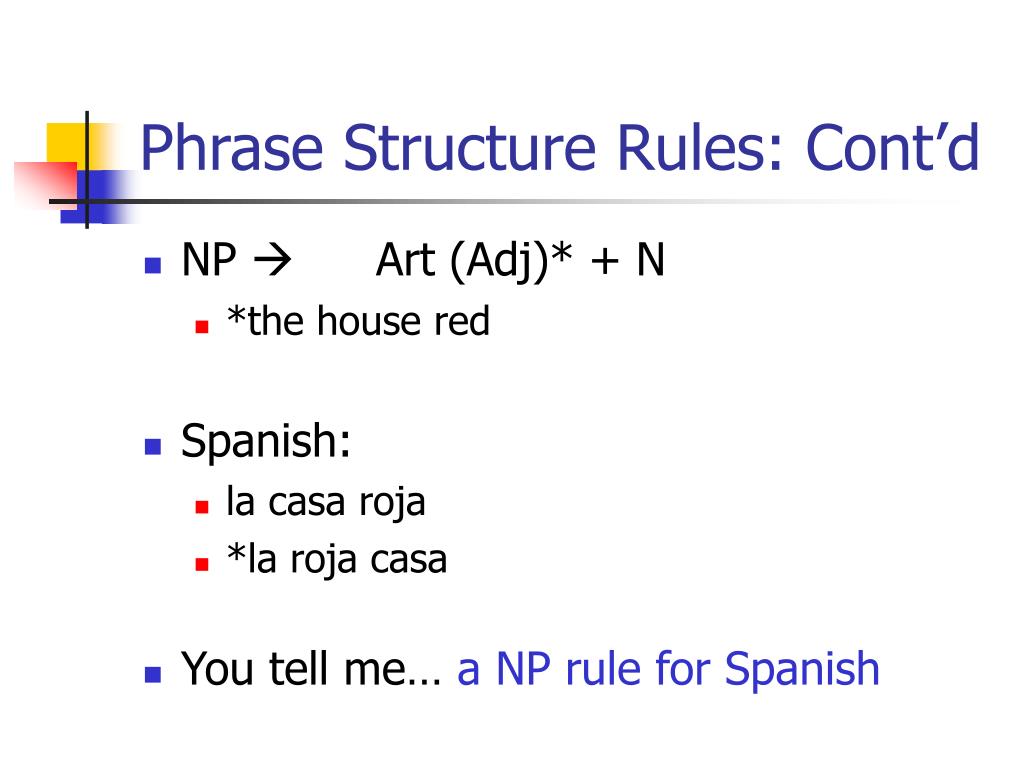Click the red bullet before '*the house red'
This screenshot has width=1024, height=768.
tap(202, 327)
